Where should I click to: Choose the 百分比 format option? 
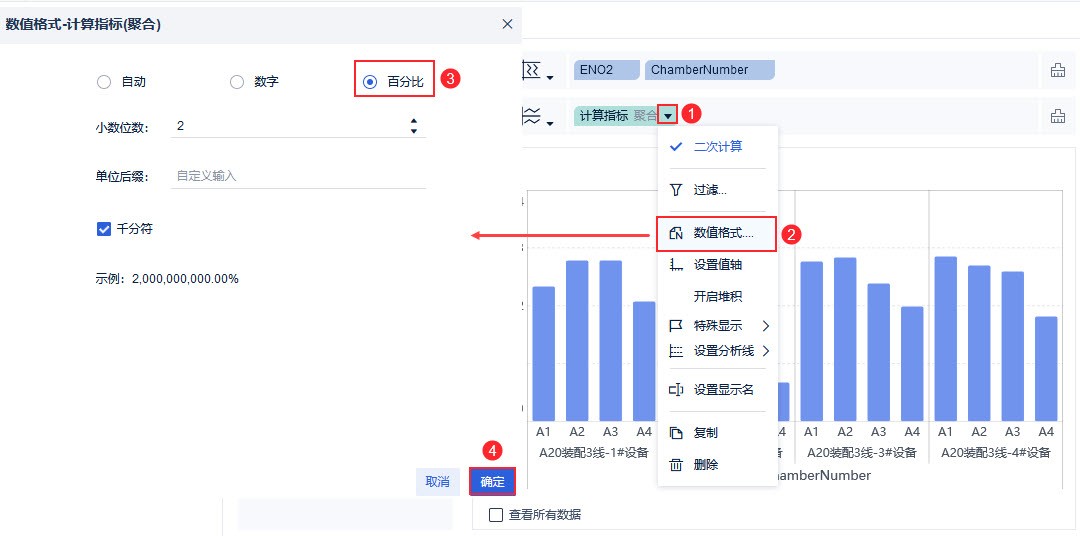371,82
